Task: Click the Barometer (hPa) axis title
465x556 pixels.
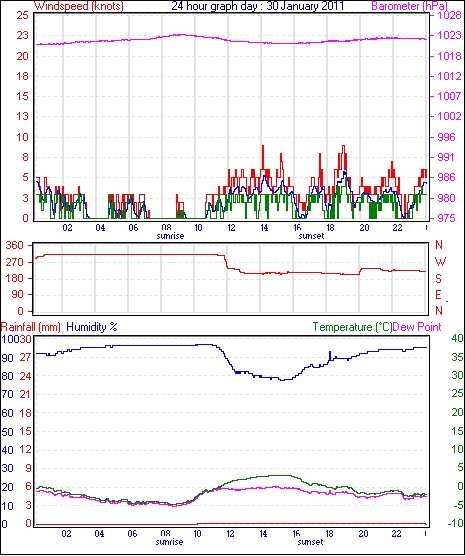Action: pyautogui.click(x=409, y=6)
